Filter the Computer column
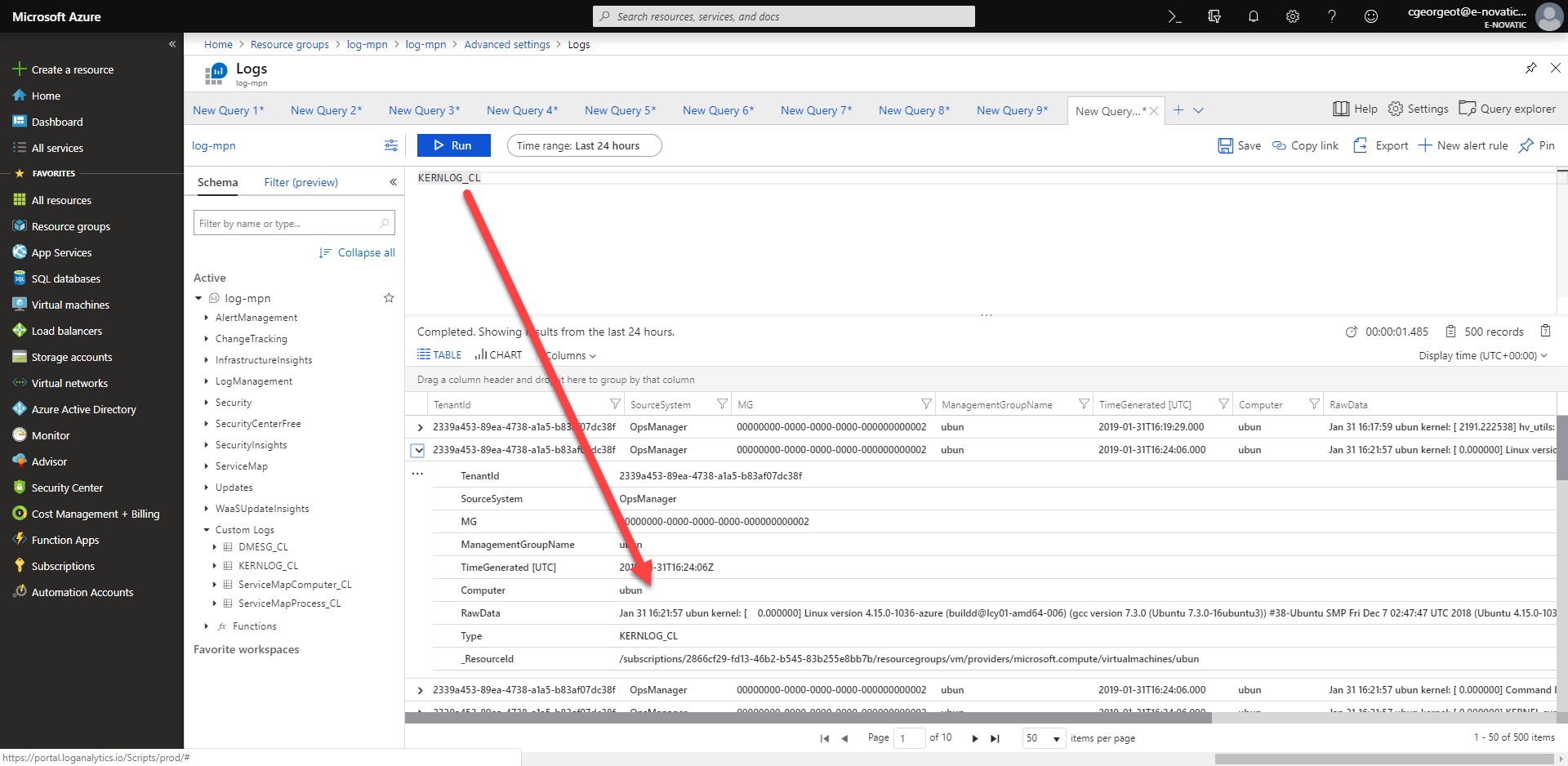 click(x=1314, y=404)
